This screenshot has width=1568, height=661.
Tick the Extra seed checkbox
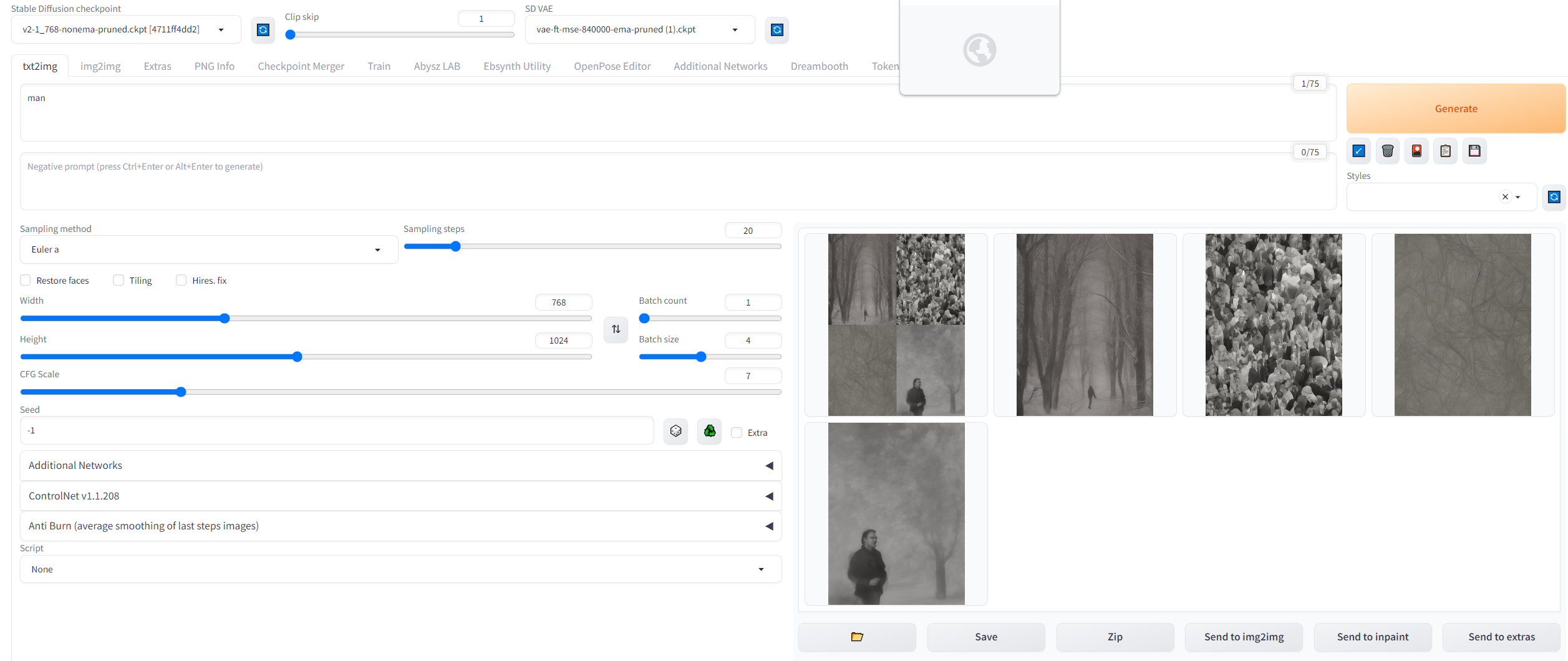click(x=737, y=432)
